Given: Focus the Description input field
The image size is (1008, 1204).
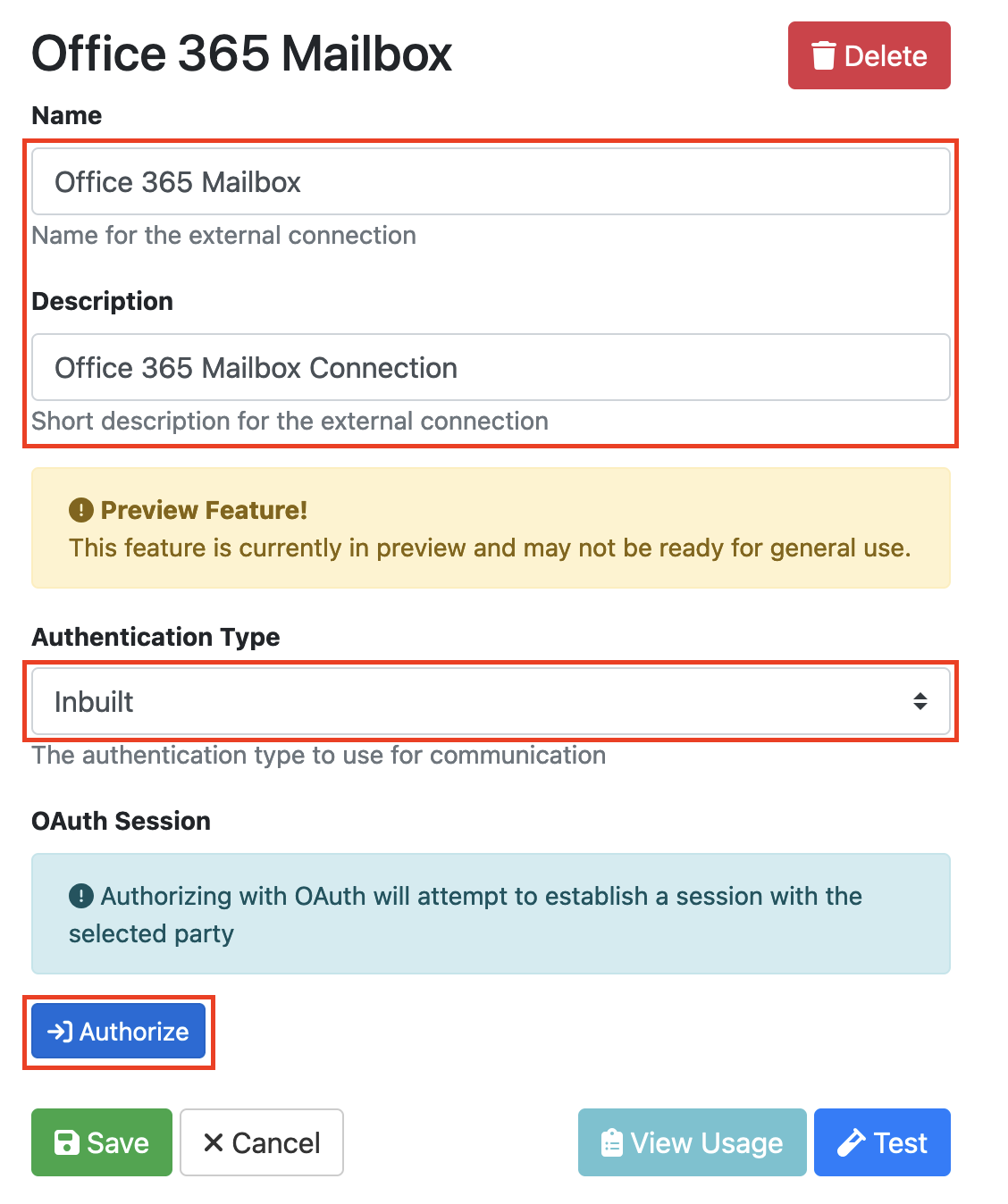Looking at the screenshot, I should coord(490,367).
